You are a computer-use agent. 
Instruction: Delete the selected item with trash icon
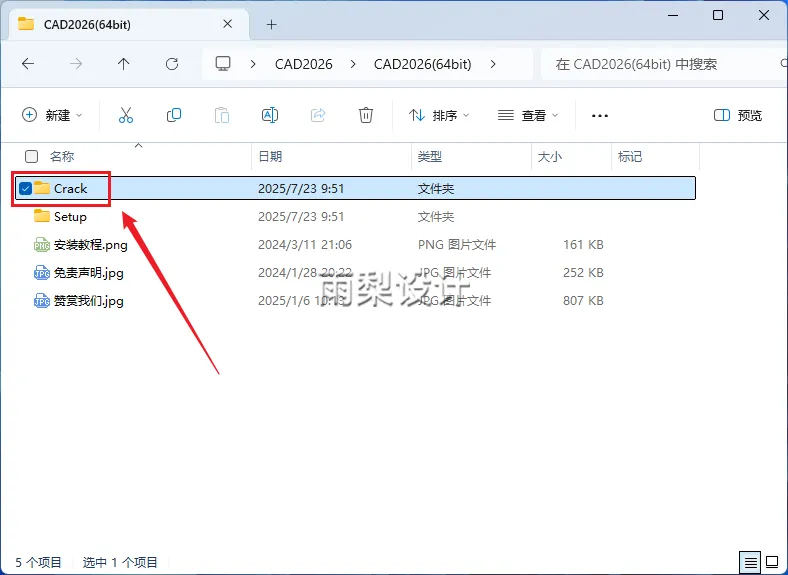point(366,115)
